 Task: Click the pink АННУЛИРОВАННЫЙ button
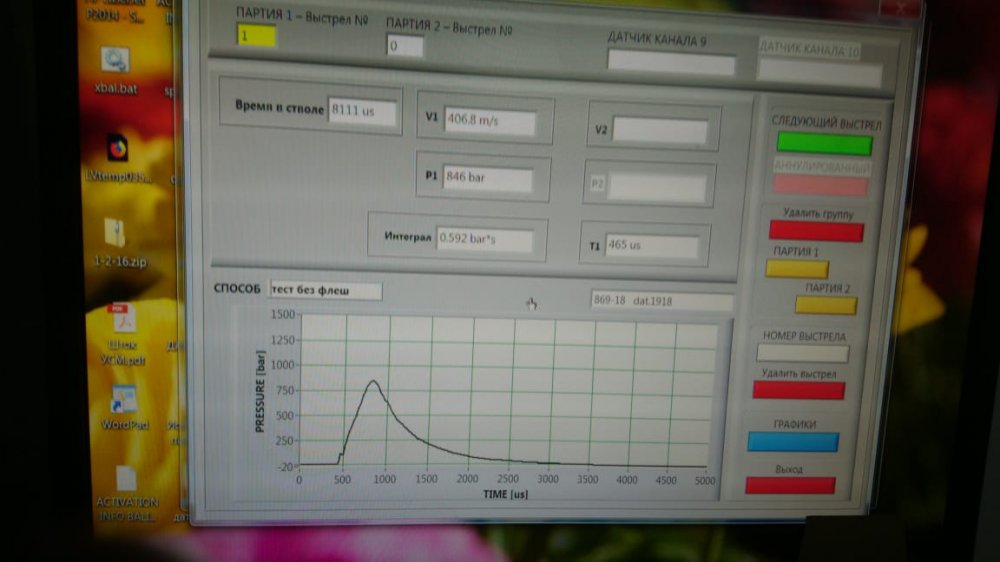[x=819, y=185]
